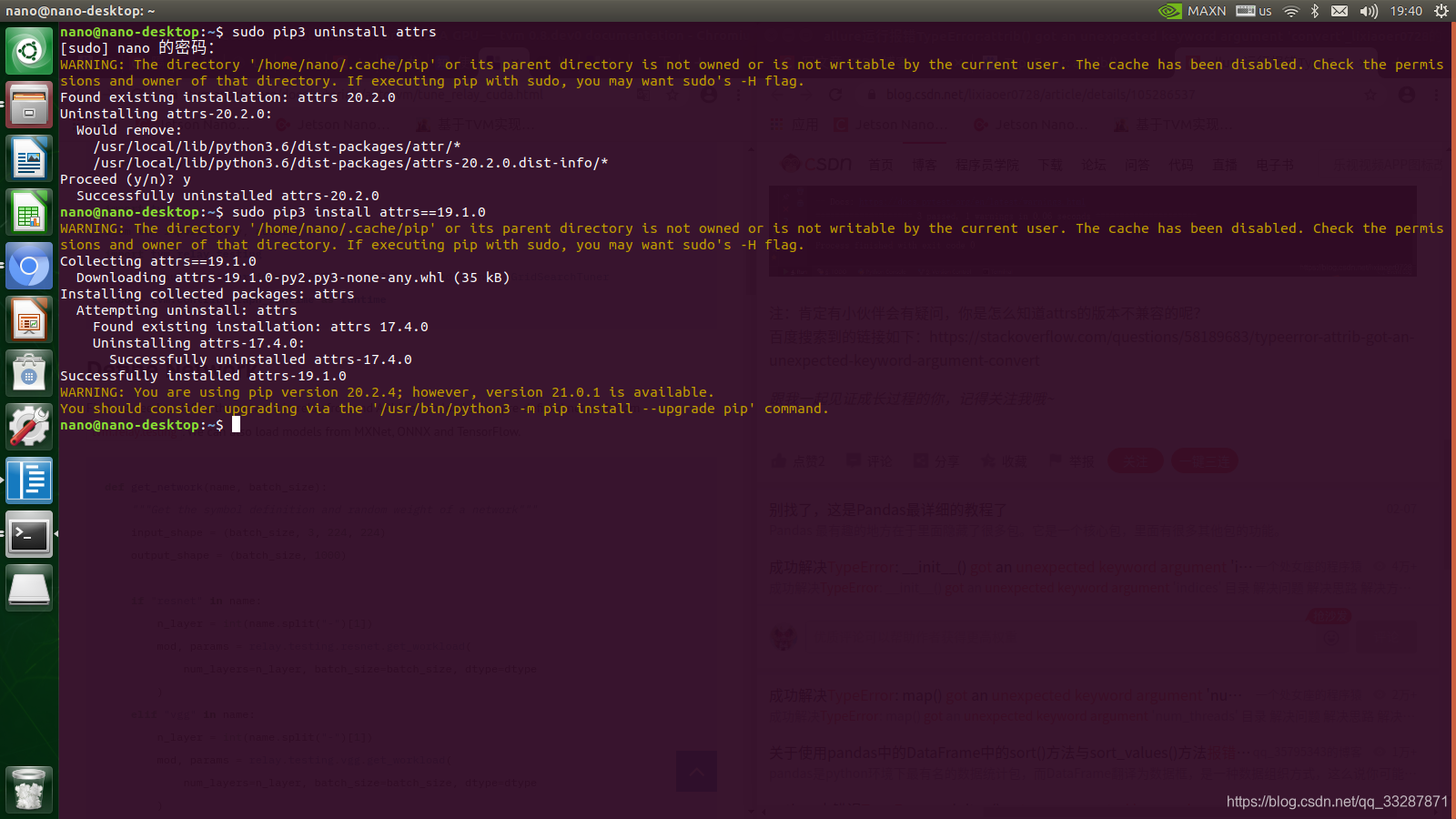
Task: Open sound volume indicator
Action: (x=1369, y=11)
